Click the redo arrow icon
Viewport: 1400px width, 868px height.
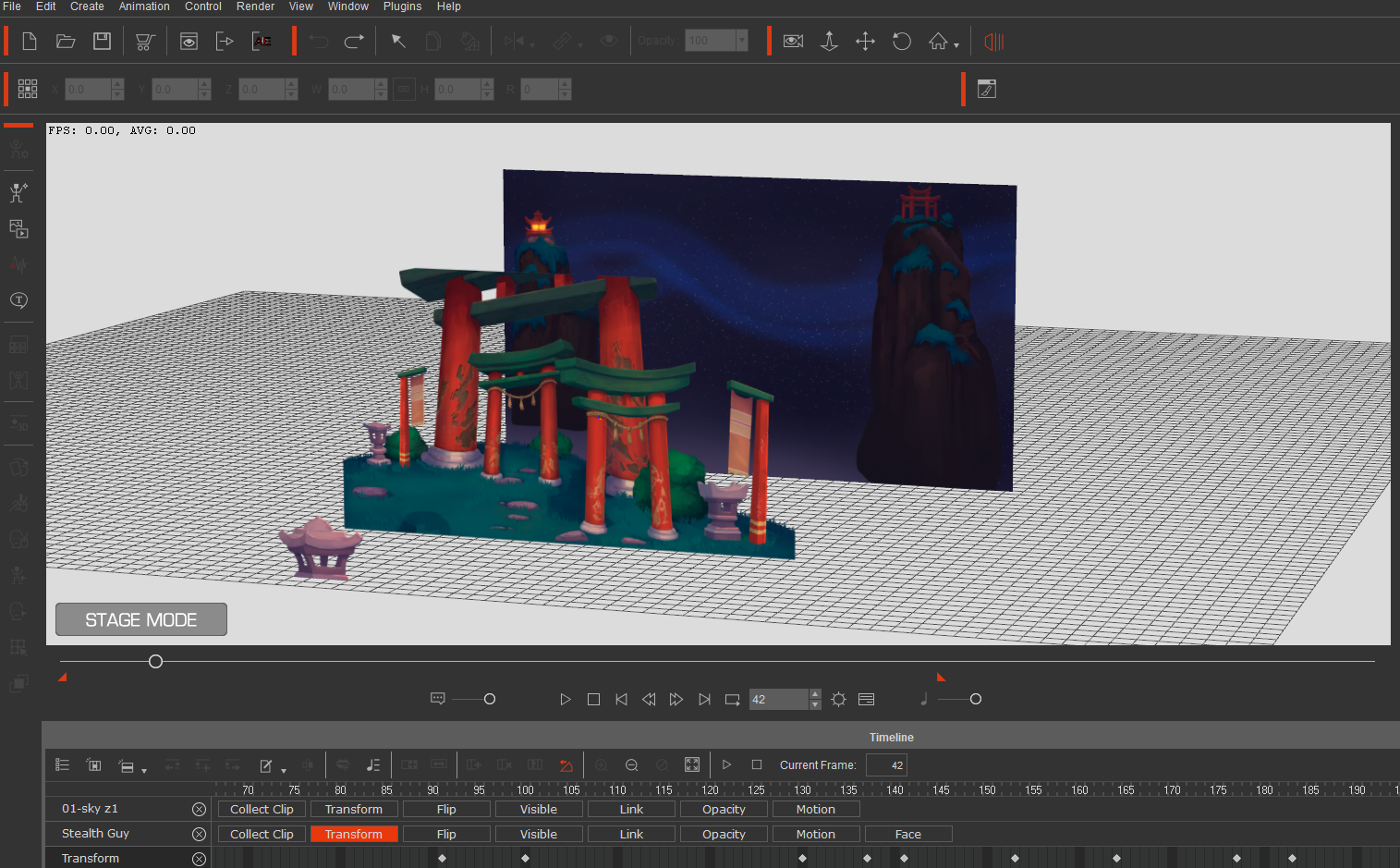(x=354, y=42)
